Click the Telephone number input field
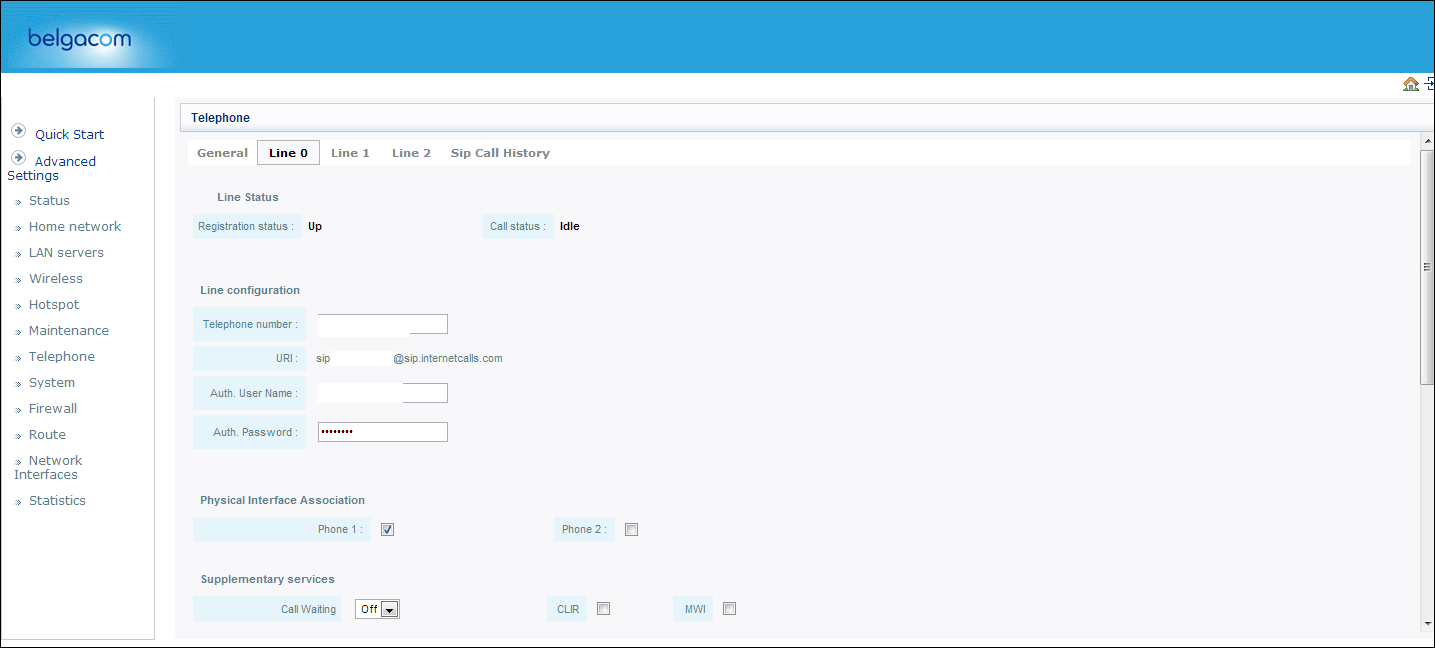This screenshot has height=648, width=1435. pyautogui.click(x=382, y=324)
